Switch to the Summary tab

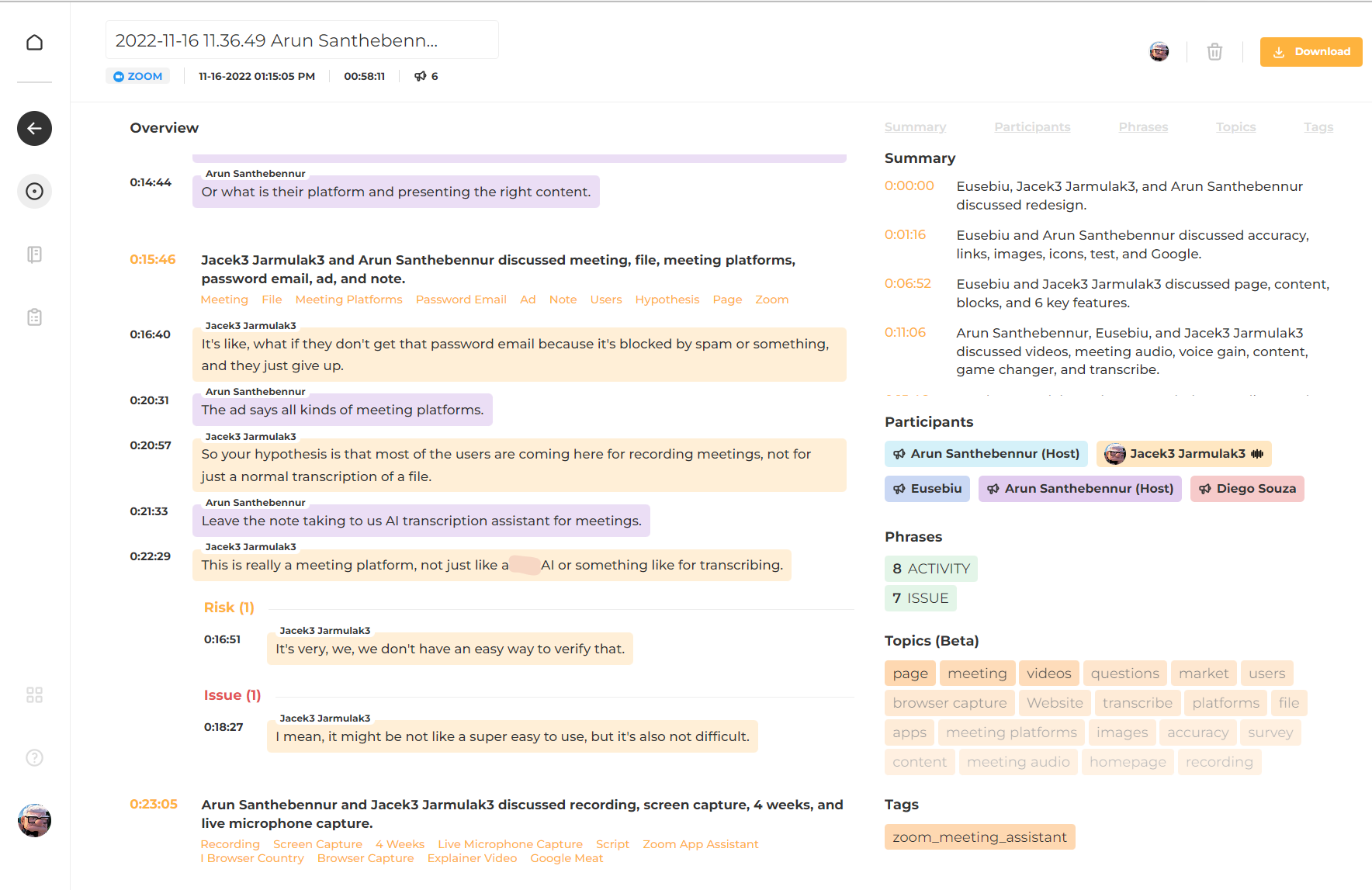pyautogui.click(x=915, y=126)
